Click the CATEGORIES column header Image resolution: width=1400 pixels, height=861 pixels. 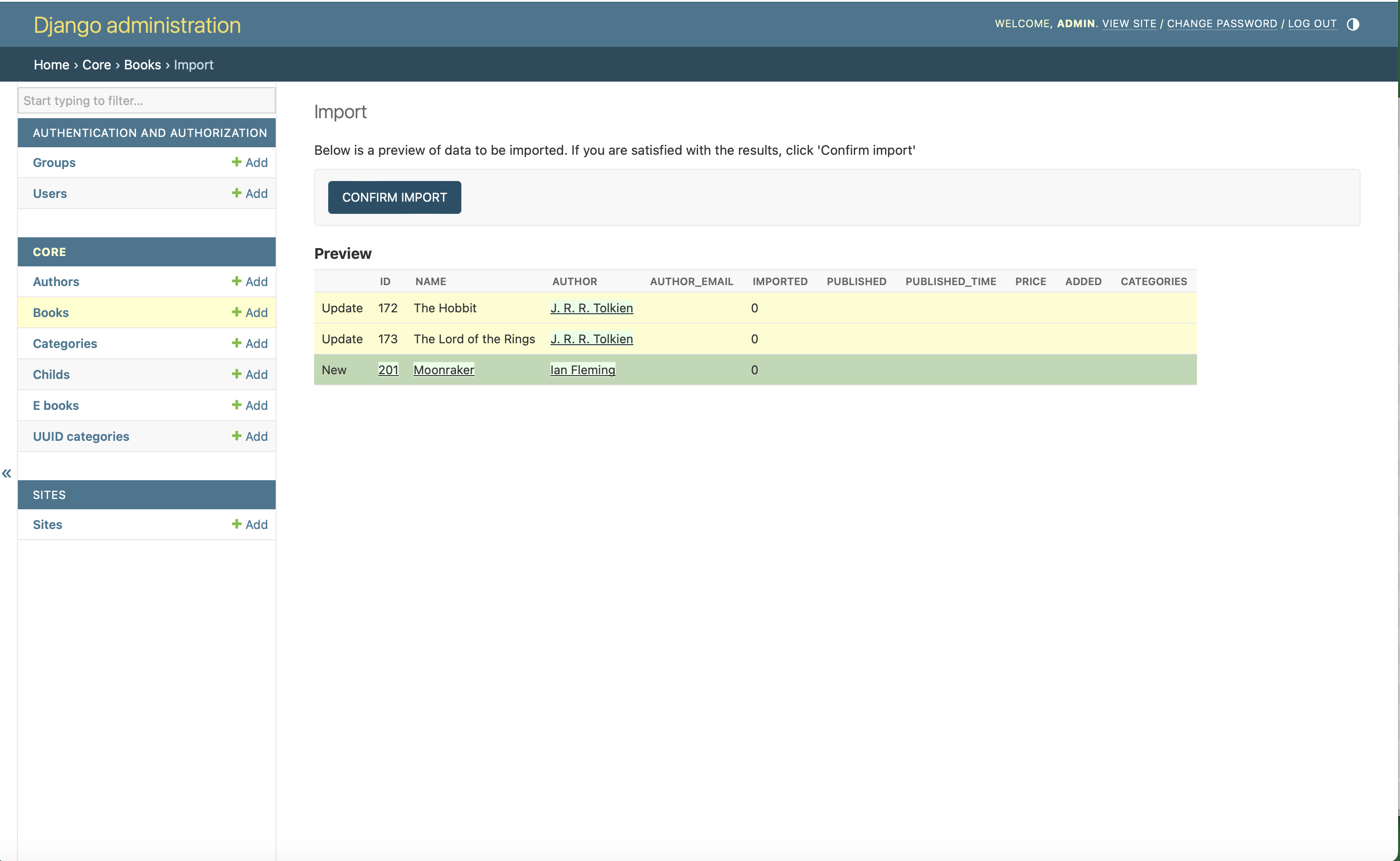click(1153, 281)
